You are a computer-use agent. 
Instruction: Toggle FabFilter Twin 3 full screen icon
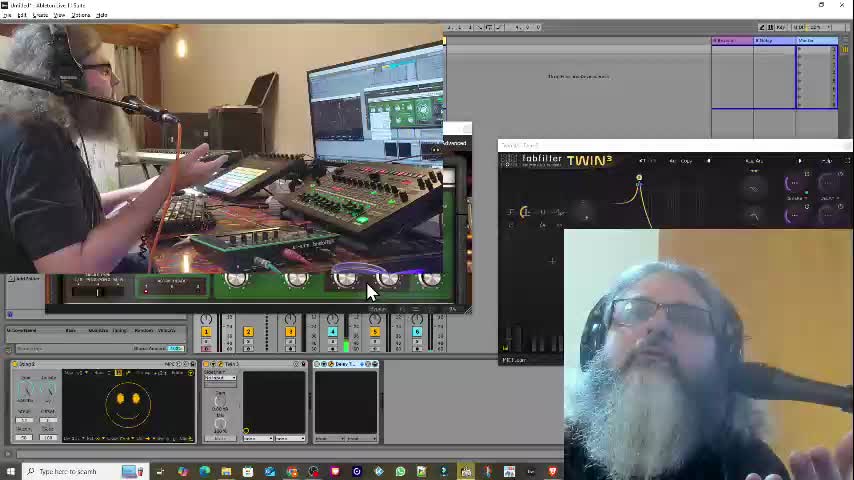tap(847, 161)
